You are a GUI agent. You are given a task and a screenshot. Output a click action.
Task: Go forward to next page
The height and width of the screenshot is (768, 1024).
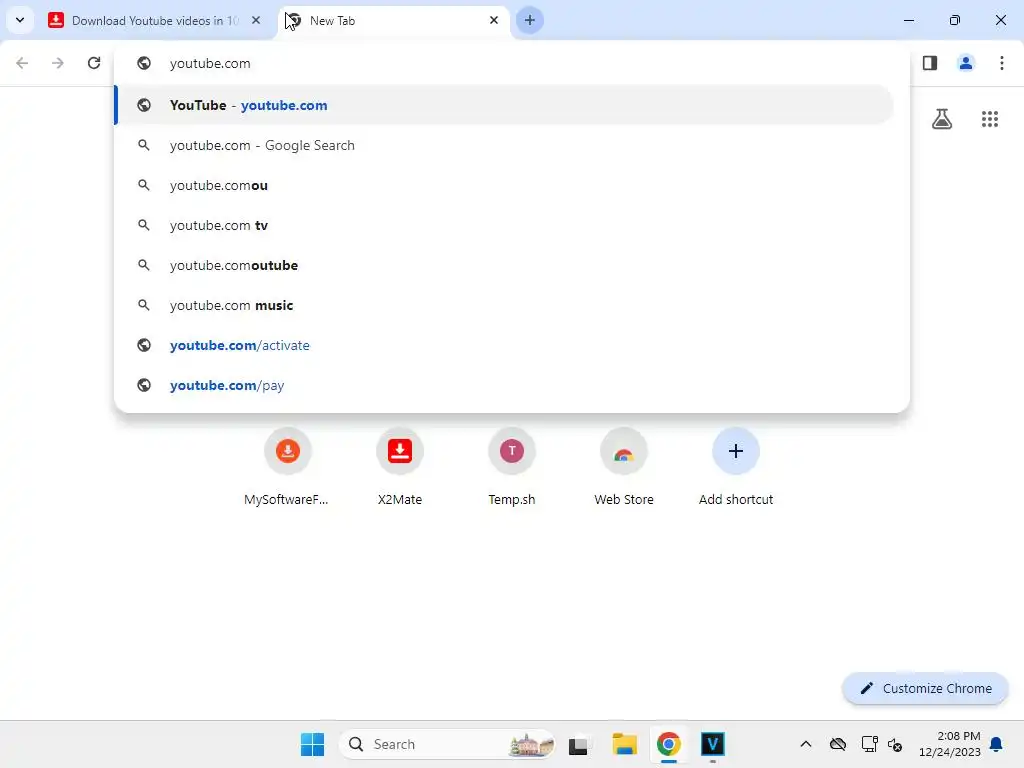pyautogui.click(x=58, y=63)
